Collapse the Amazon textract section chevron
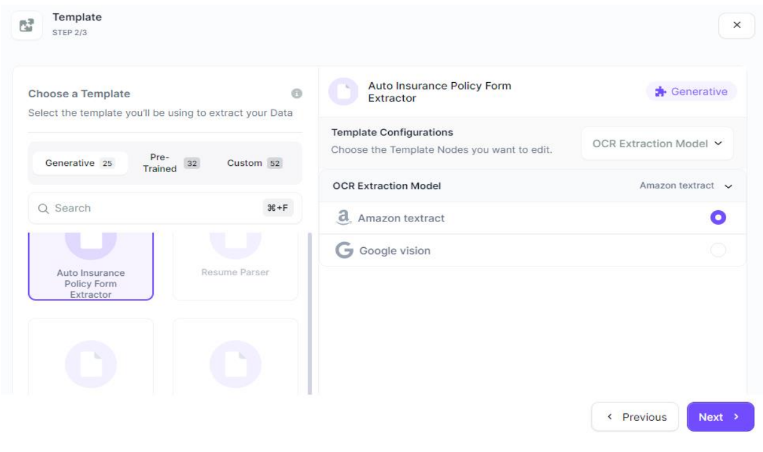 tap(728, 186)
